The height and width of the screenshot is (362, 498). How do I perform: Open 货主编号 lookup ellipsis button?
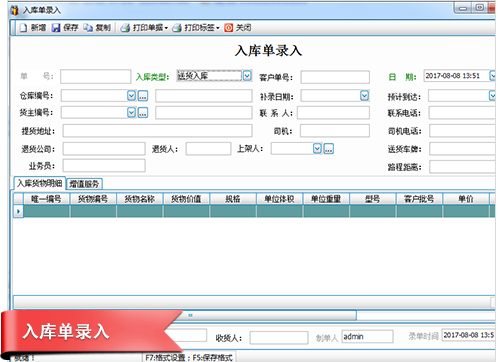143,113
